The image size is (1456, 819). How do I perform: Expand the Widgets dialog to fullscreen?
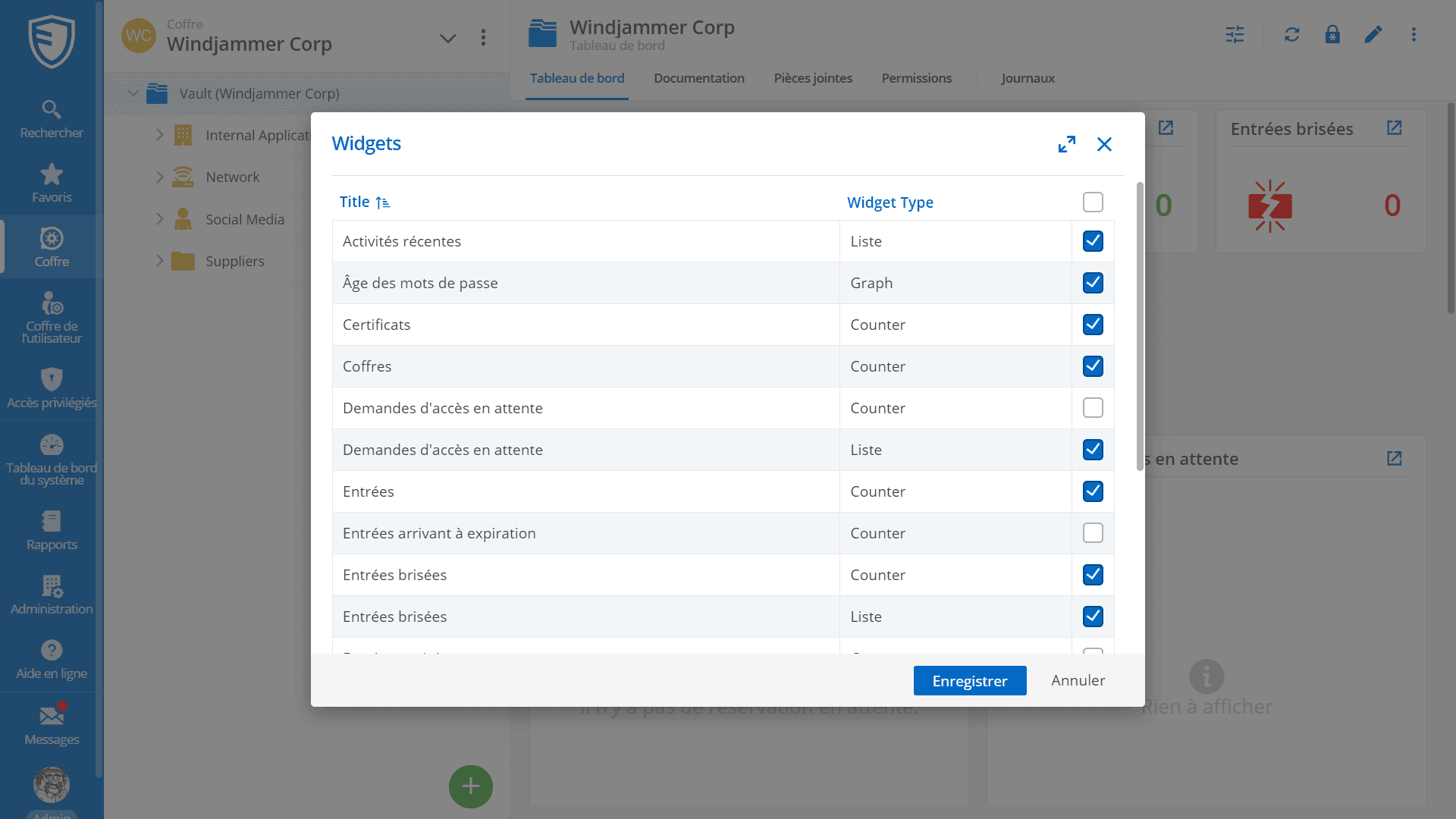(x=1067, y=144)
